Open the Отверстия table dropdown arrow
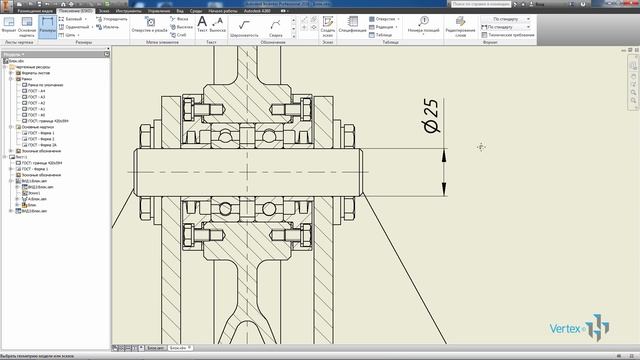The width and height of the screenshot is (640, 360). (398, 19)
